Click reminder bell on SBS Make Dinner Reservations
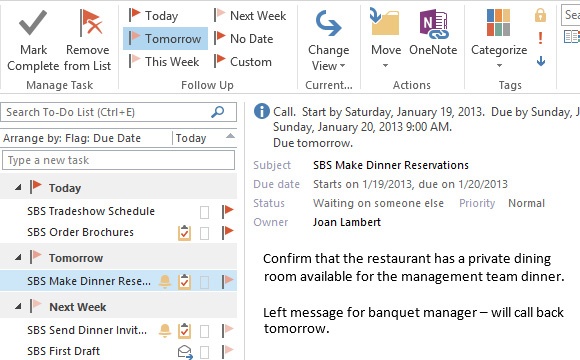The image size is (580, 360). (x=165, y=282)
